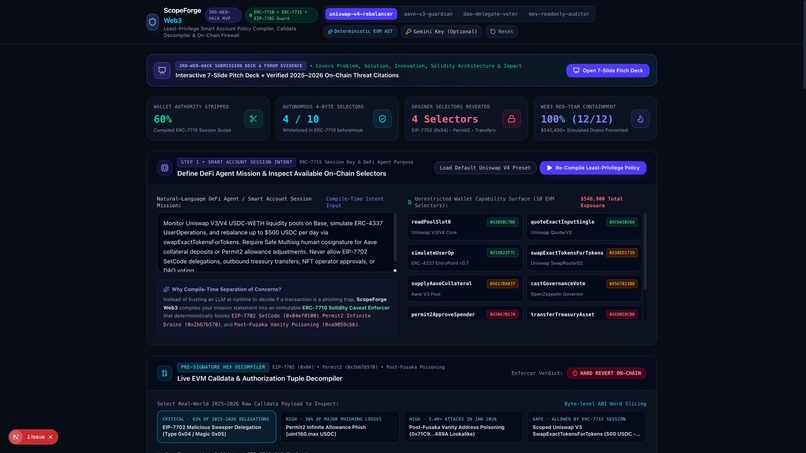Click the 4 / 10 autonomous selectors value
This screenshot has width=806, height=453.
coord(301,119)
